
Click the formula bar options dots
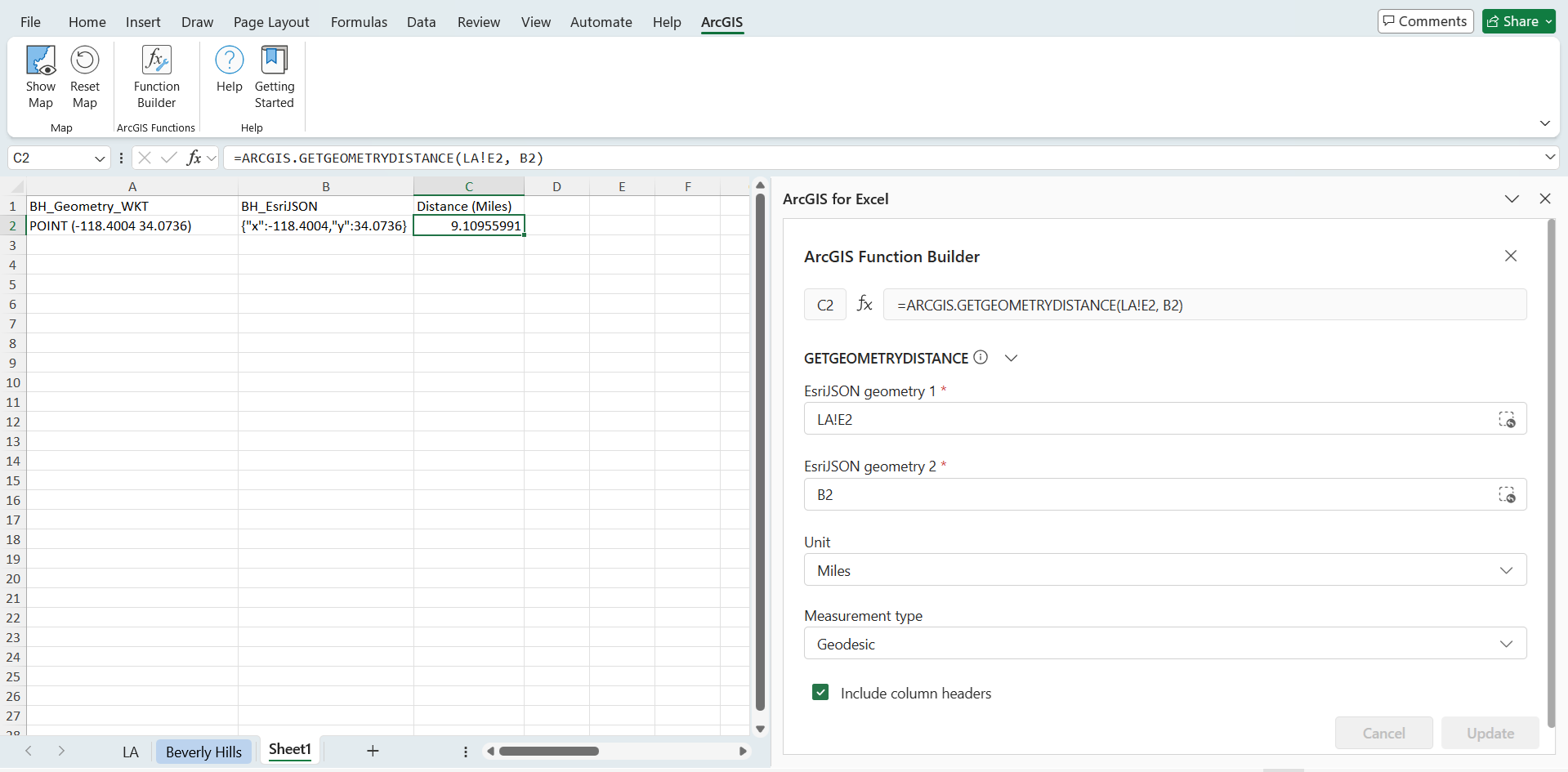121,158
